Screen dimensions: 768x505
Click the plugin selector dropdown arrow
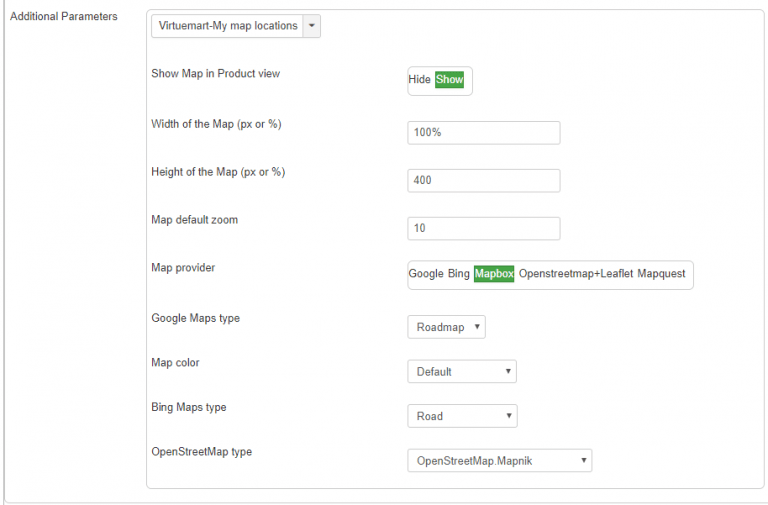[311, 26]
